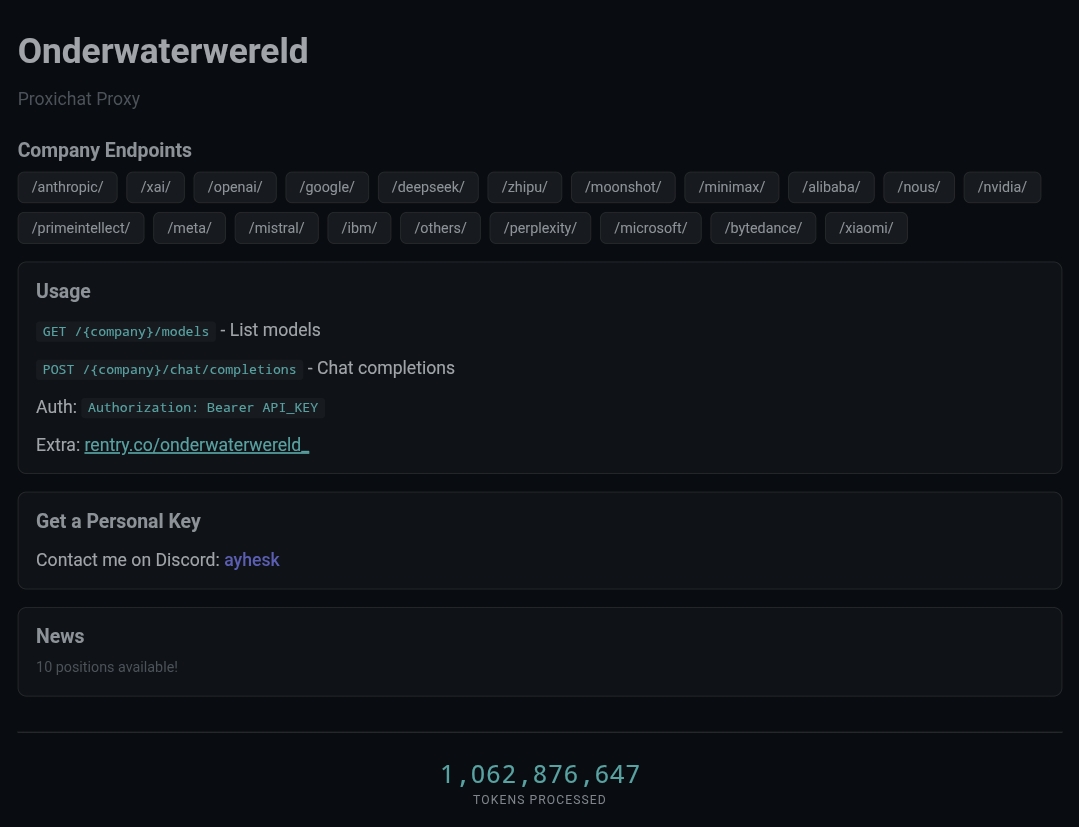Click the ayhesk Discord contact link
Viewport: 1079px width, 827px height.
coord(252,560)
